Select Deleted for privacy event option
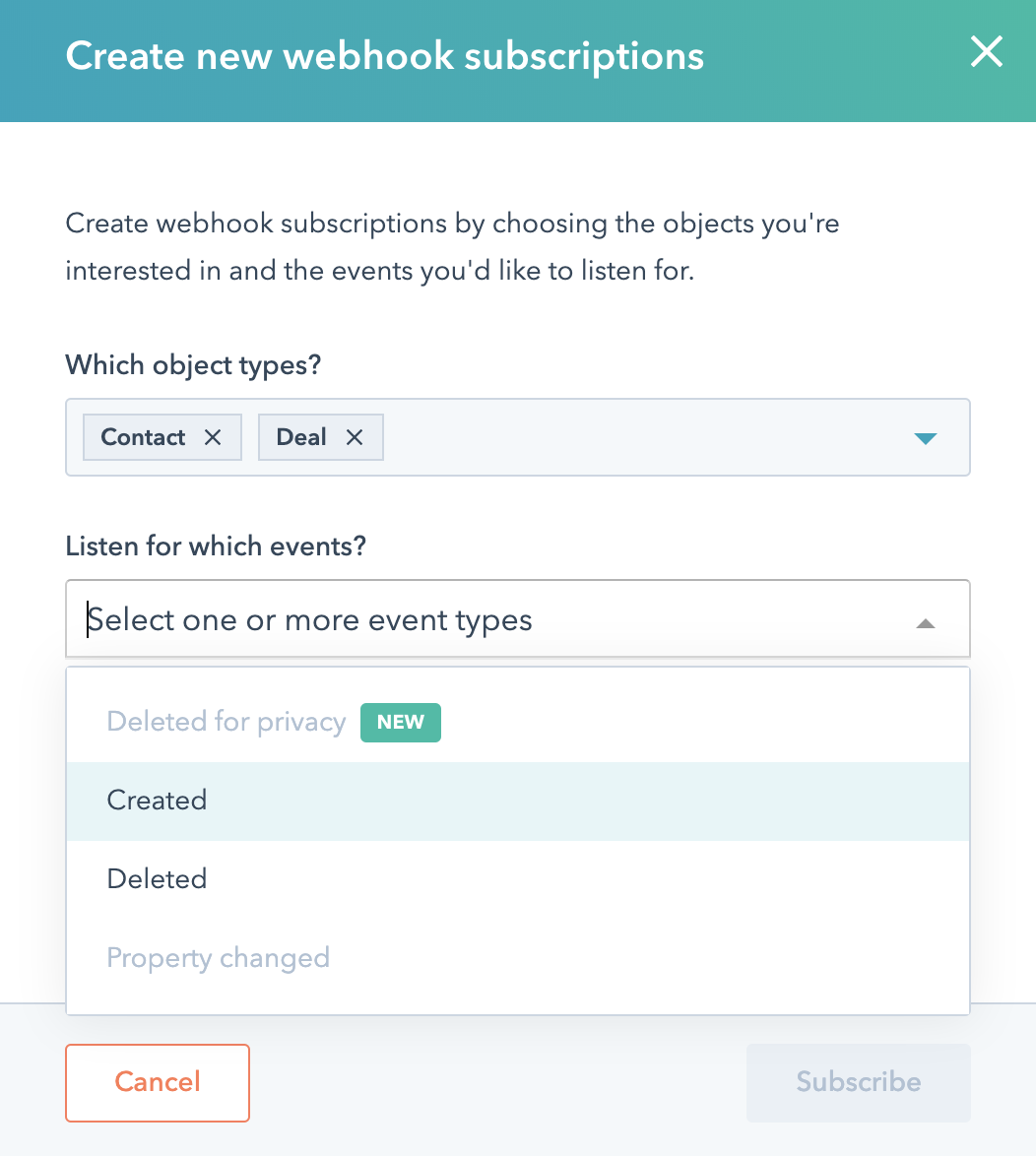1036x1156 pixels. click(227, 722)
